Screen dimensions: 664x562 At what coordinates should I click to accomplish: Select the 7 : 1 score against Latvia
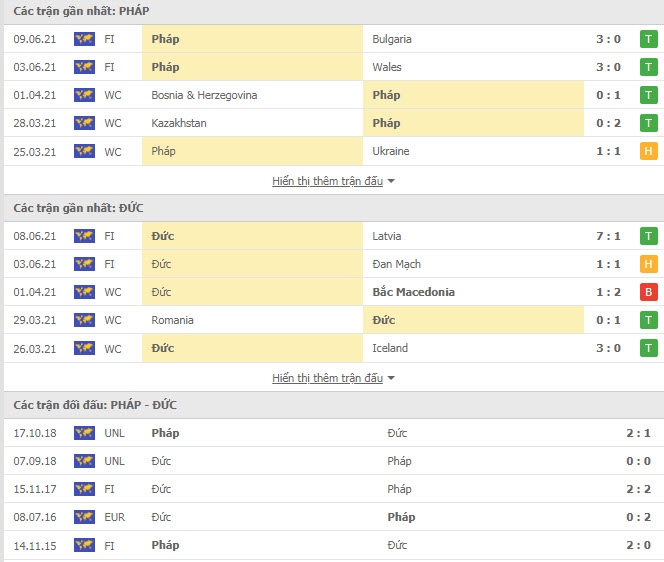608,236
